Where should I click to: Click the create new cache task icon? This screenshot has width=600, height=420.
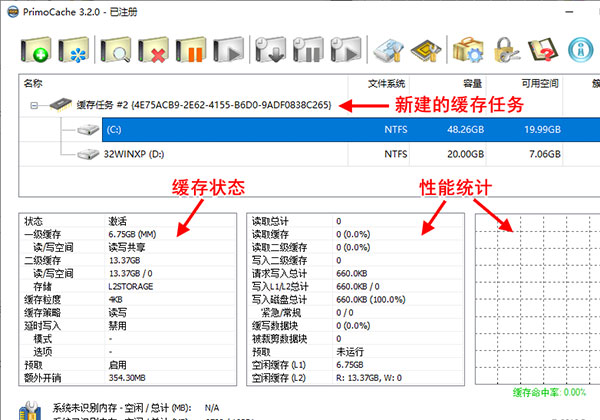36,50
